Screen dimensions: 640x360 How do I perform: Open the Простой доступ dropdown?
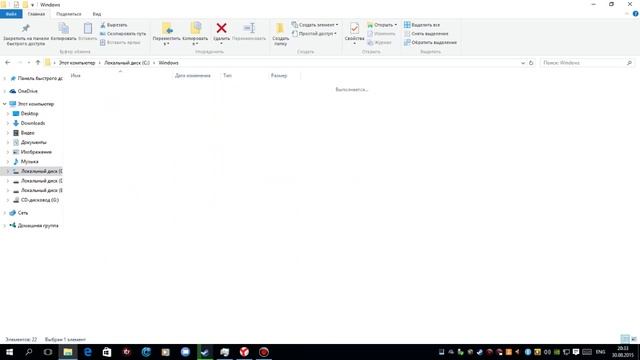pos(314,33)
